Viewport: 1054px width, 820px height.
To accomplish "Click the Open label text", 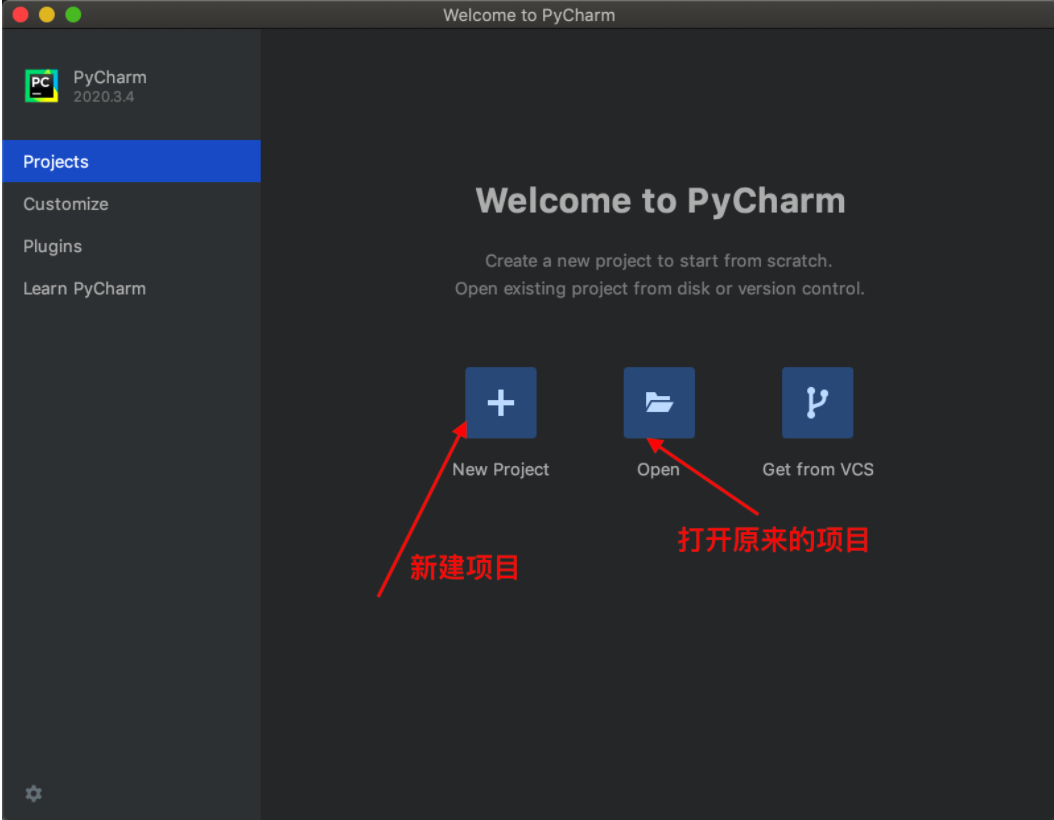I will tap(658, 470).
